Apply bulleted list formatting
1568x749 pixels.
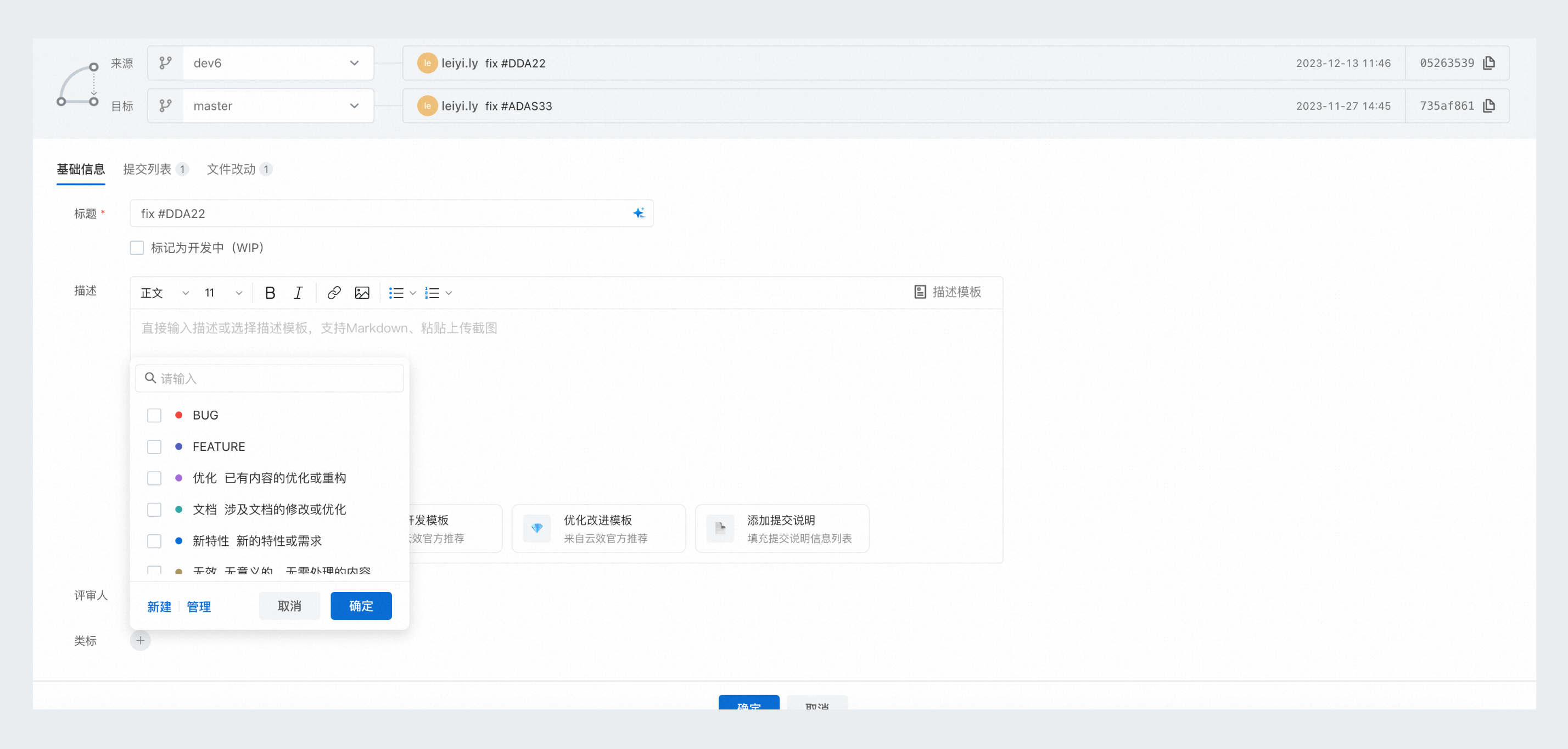coord(396,293)
